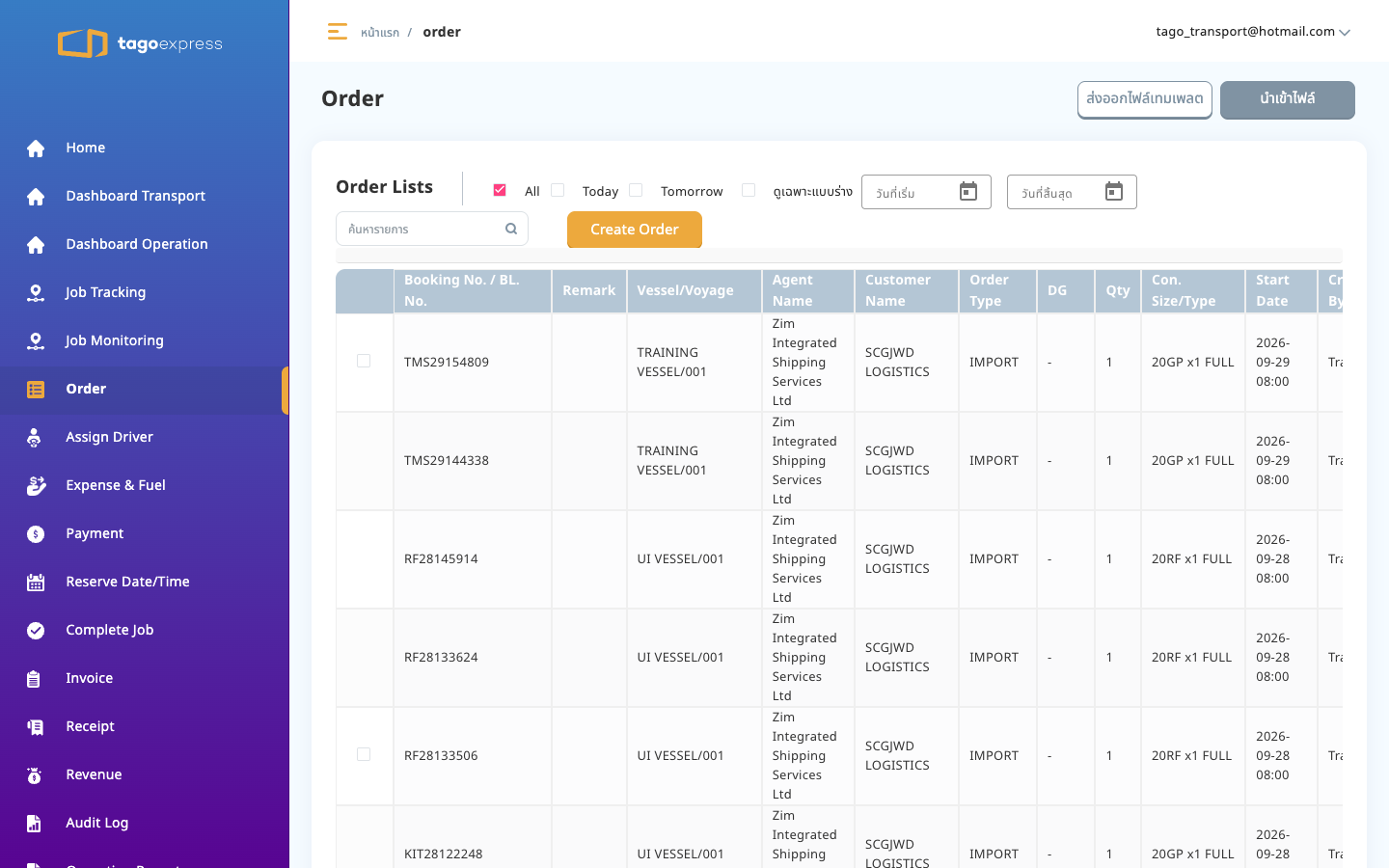Click TRAINING VESSEL/001 in TMS29154809 row

pos(672,362)
